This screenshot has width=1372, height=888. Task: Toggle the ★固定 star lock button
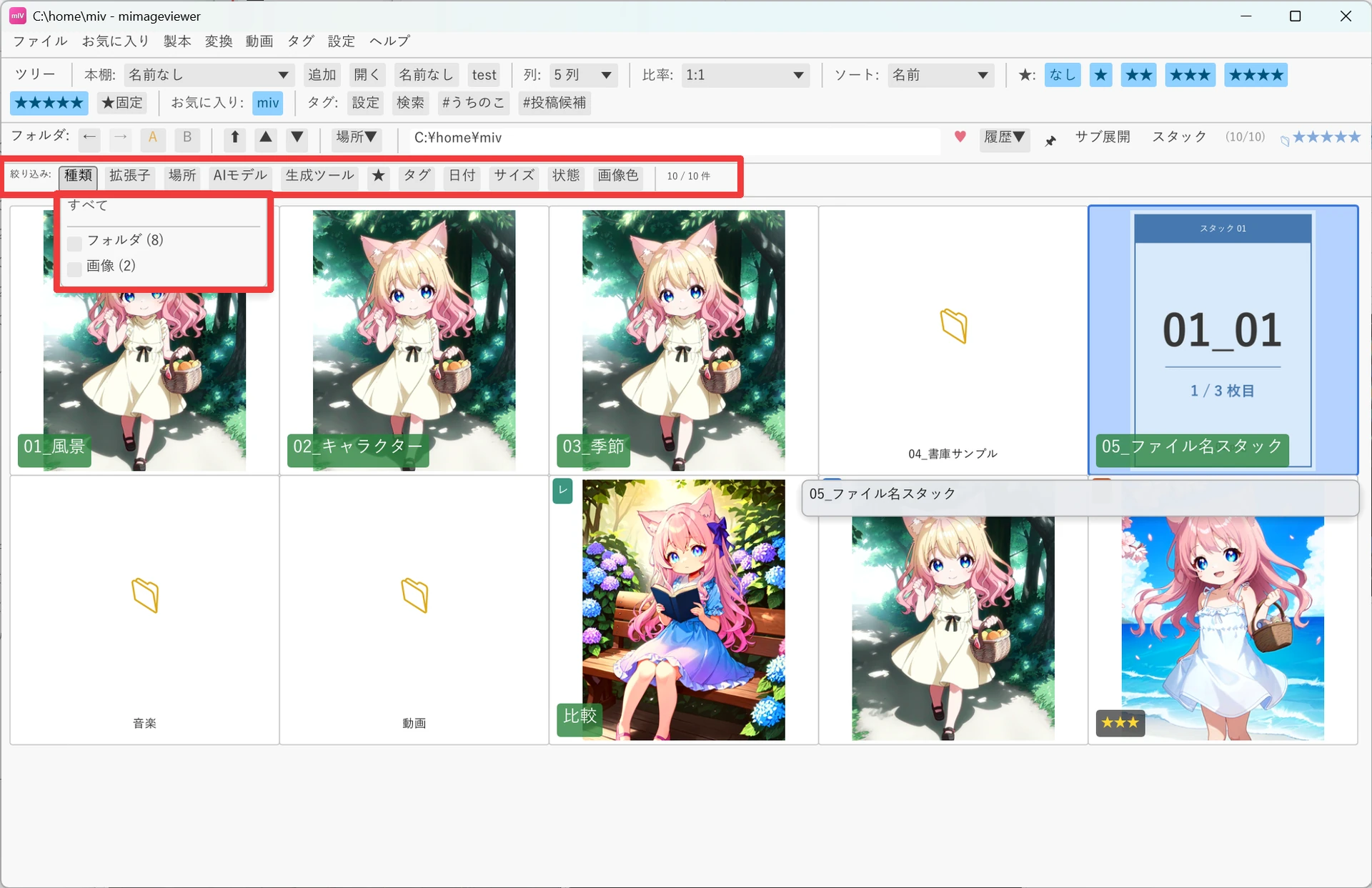pos(122,103)
